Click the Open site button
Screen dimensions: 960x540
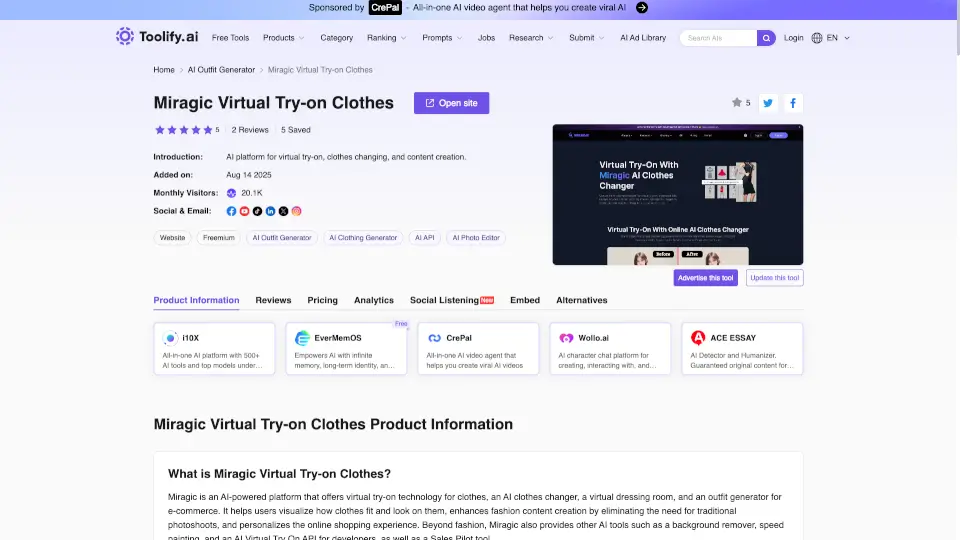[451, 103]
